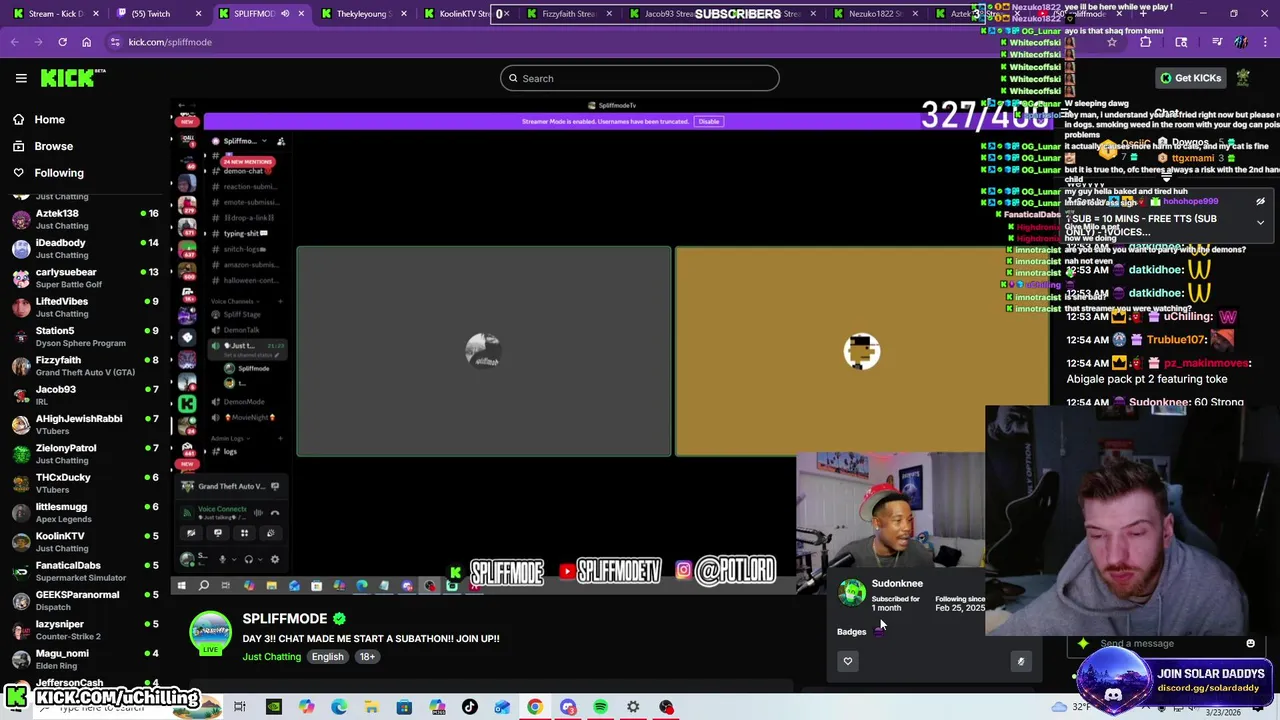This screenshot has width=1280, height=720.
Task: Select lazysniper in the following list
Action: [85, 629]
